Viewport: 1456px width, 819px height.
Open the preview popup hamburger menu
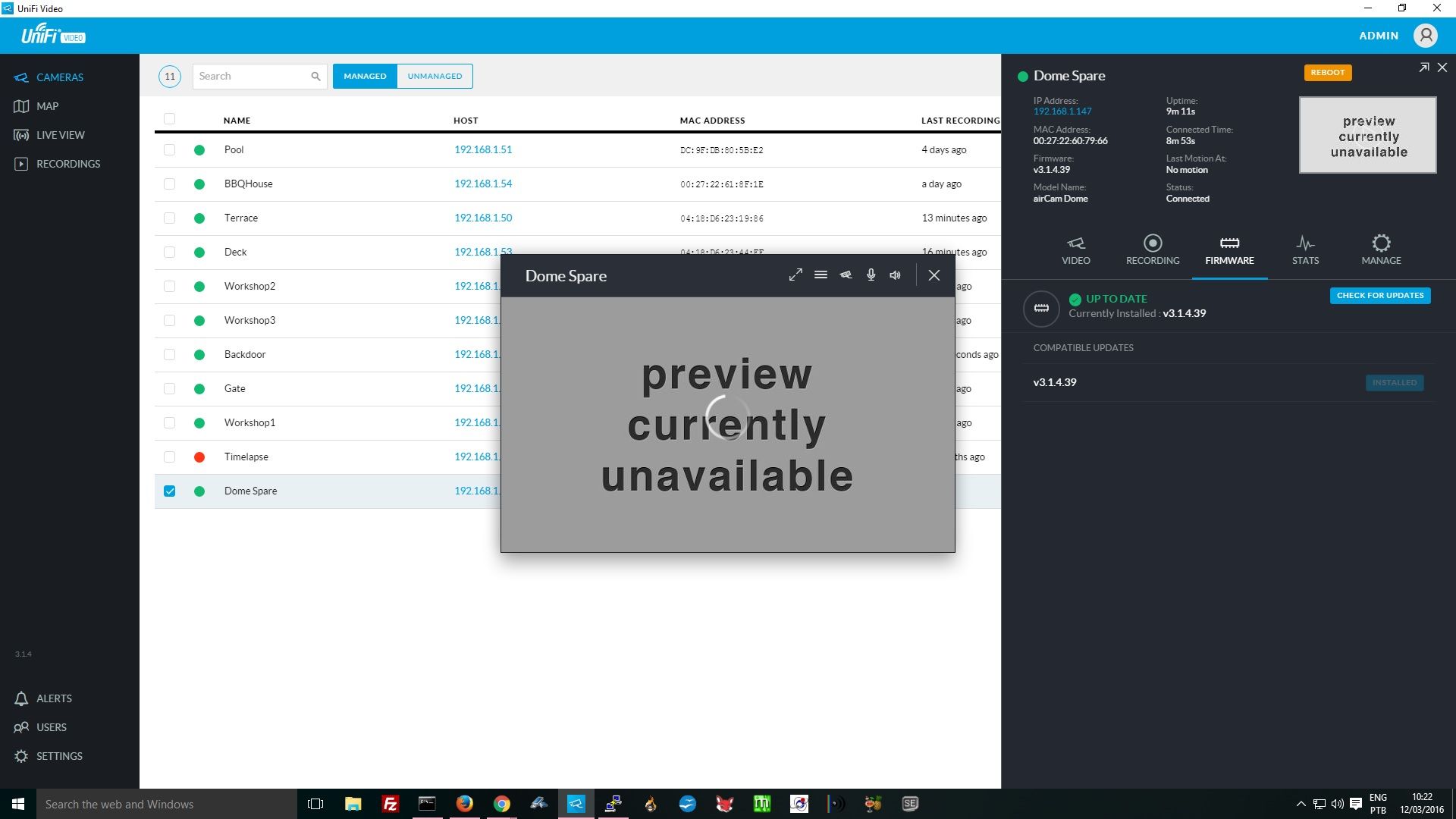[821, 275]
